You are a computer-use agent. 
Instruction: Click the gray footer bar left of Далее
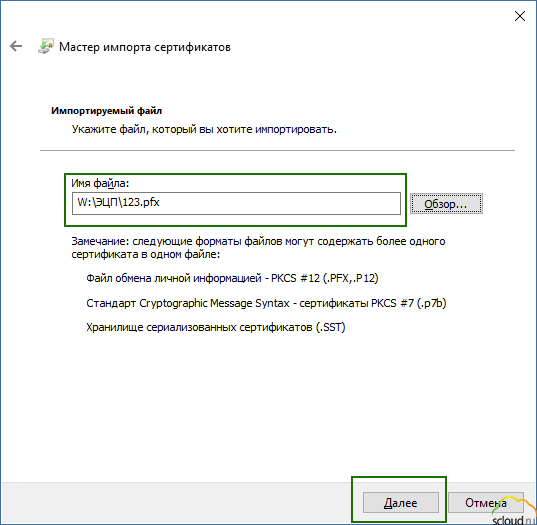tap(176, 503)
